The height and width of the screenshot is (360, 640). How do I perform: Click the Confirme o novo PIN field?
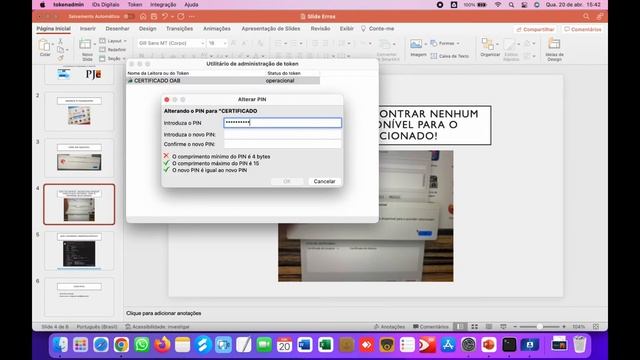[x=282, y=144]
